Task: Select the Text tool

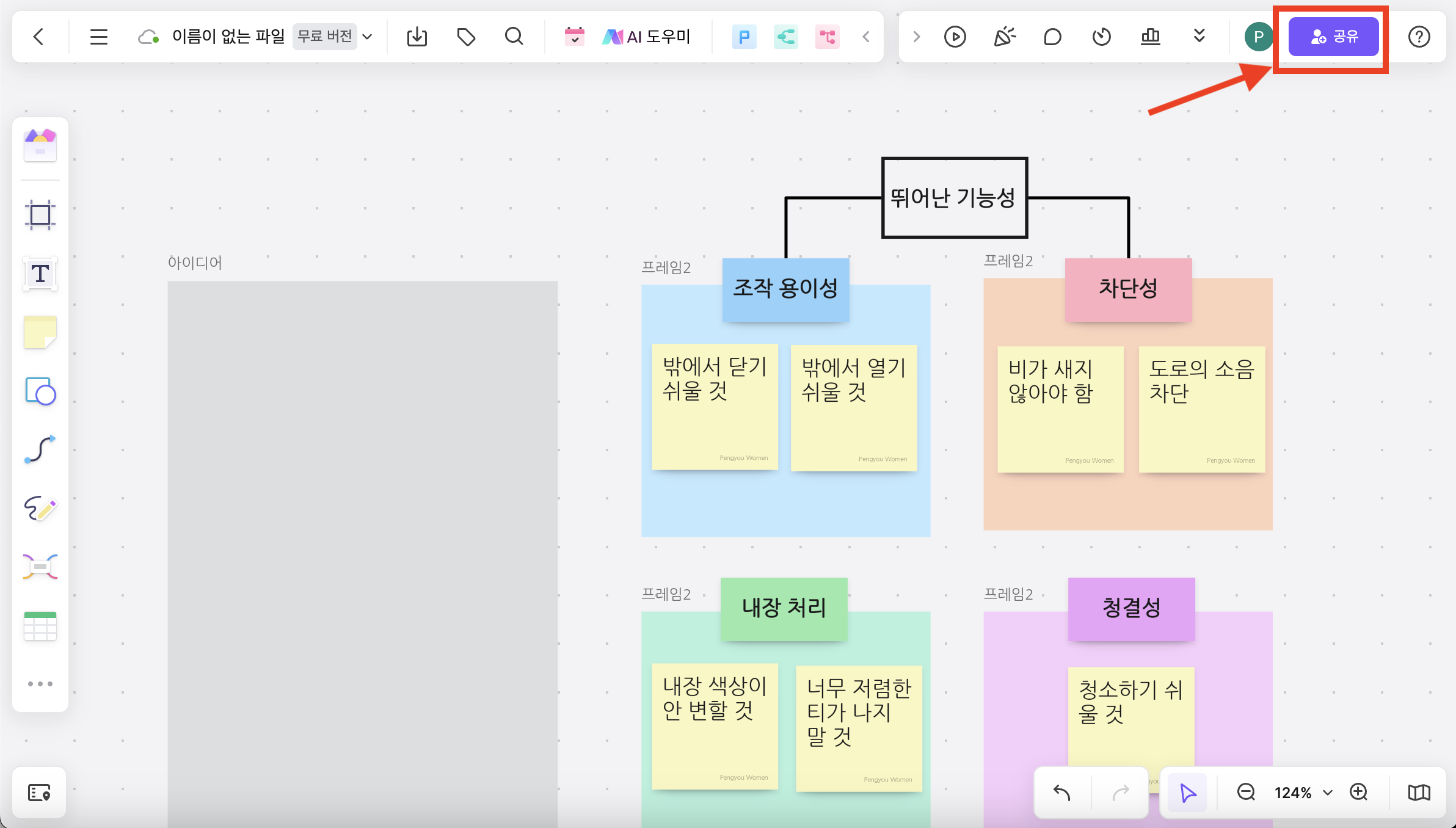Action: 40,274
